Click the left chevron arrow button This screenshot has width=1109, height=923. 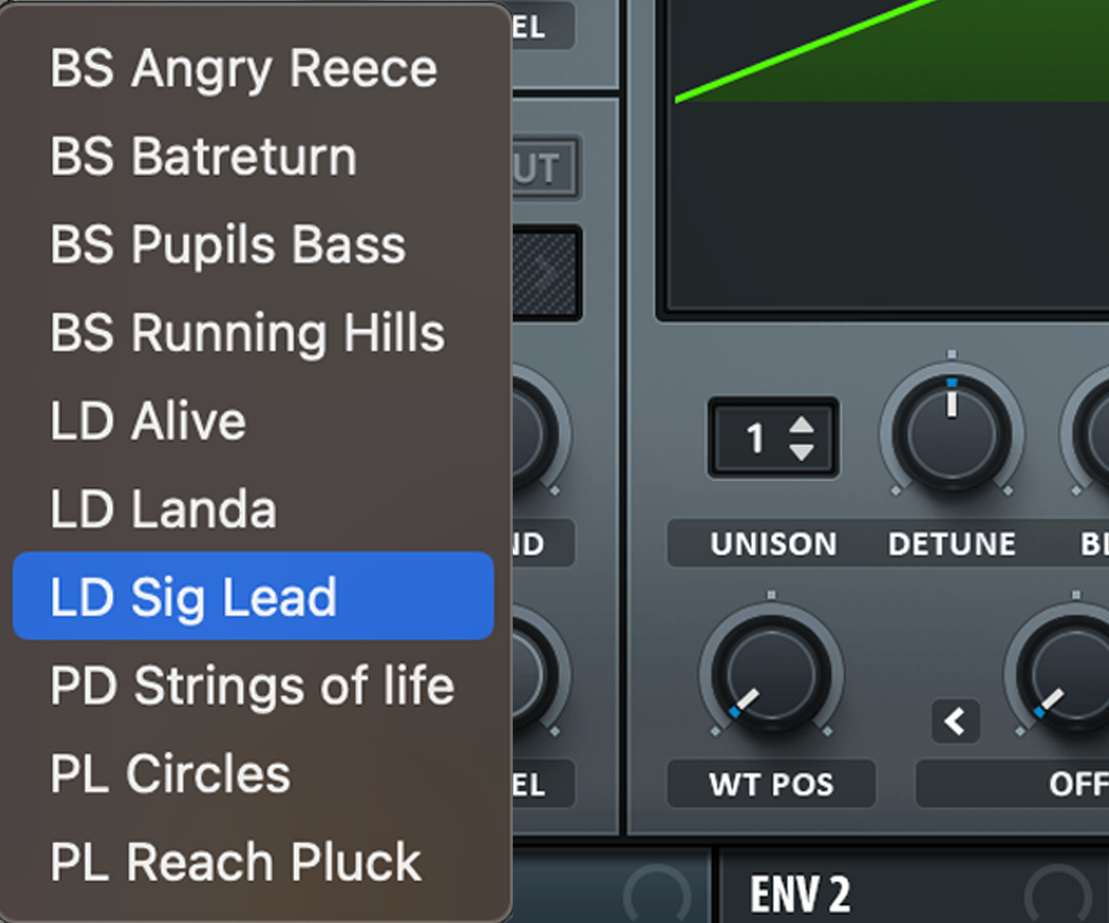tap(955, 722)
